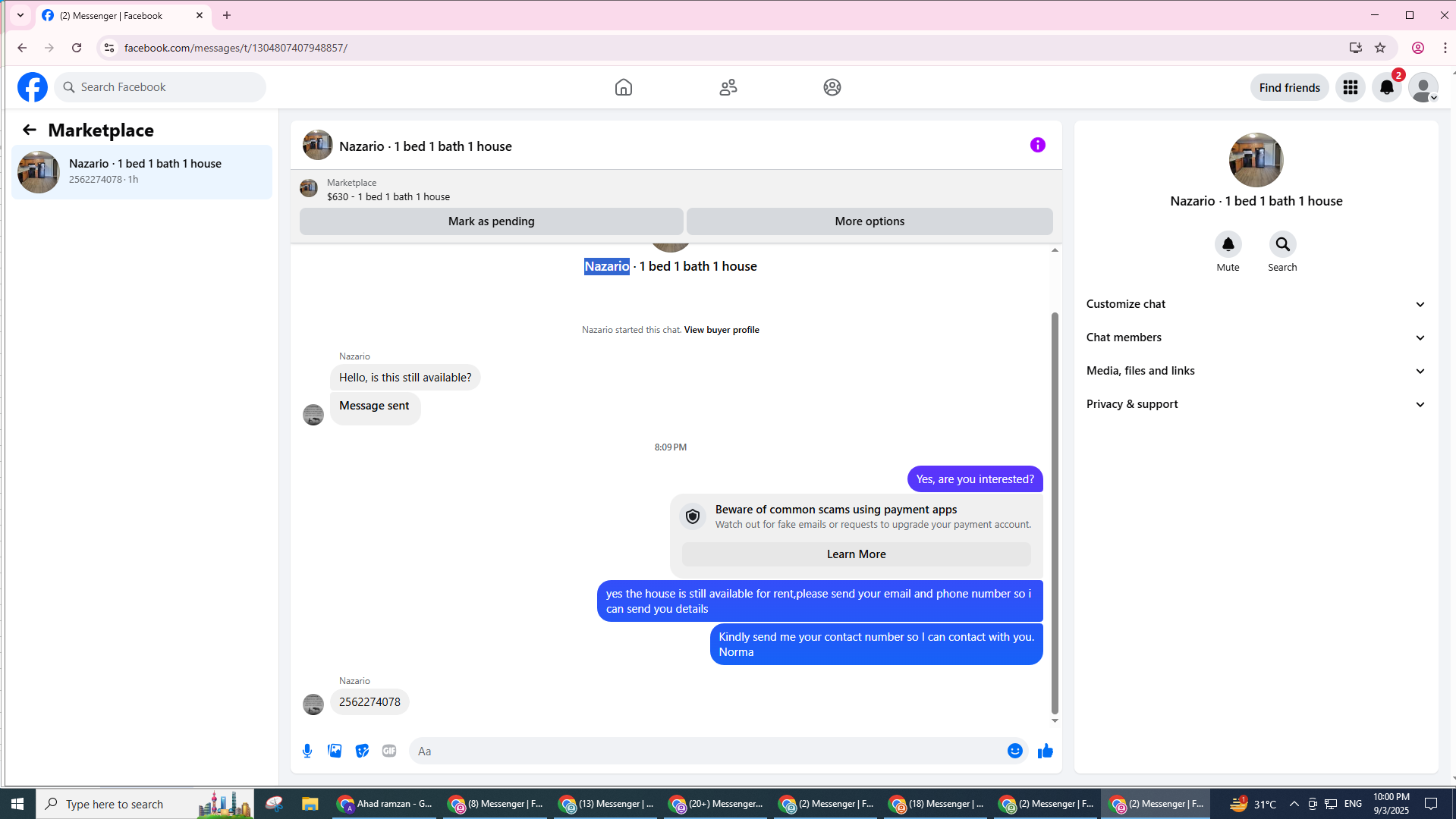Open conversation information purple icon
Image resolution: width=1456 pixels, height=819 pixels.
[1038, 145]
